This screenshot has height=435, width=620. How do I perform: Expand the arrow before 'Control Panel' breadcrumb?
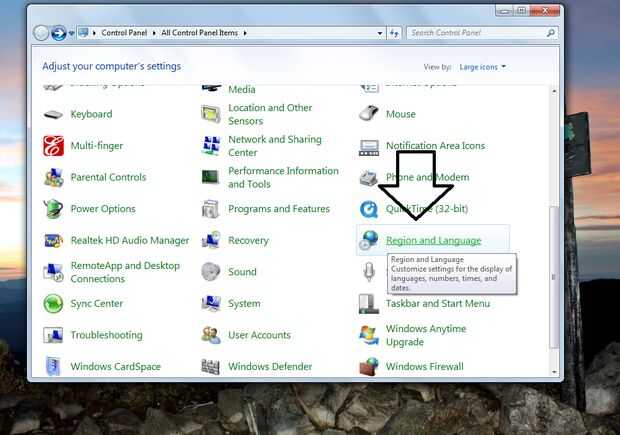(x=95, y=33)
